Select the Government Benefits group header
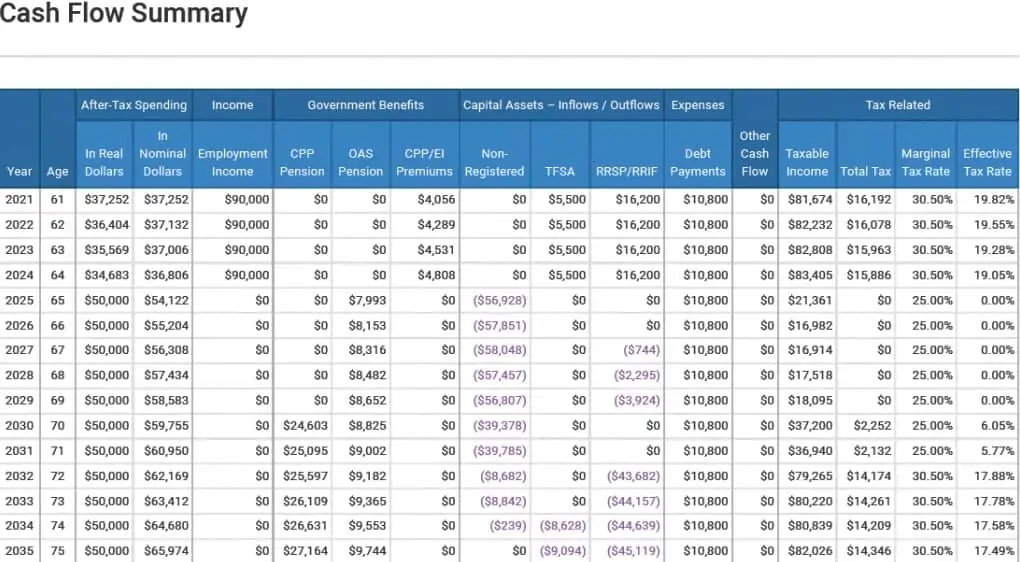Screen dimensions: 1020x562 pyautogui.click(x=365, y=105)
